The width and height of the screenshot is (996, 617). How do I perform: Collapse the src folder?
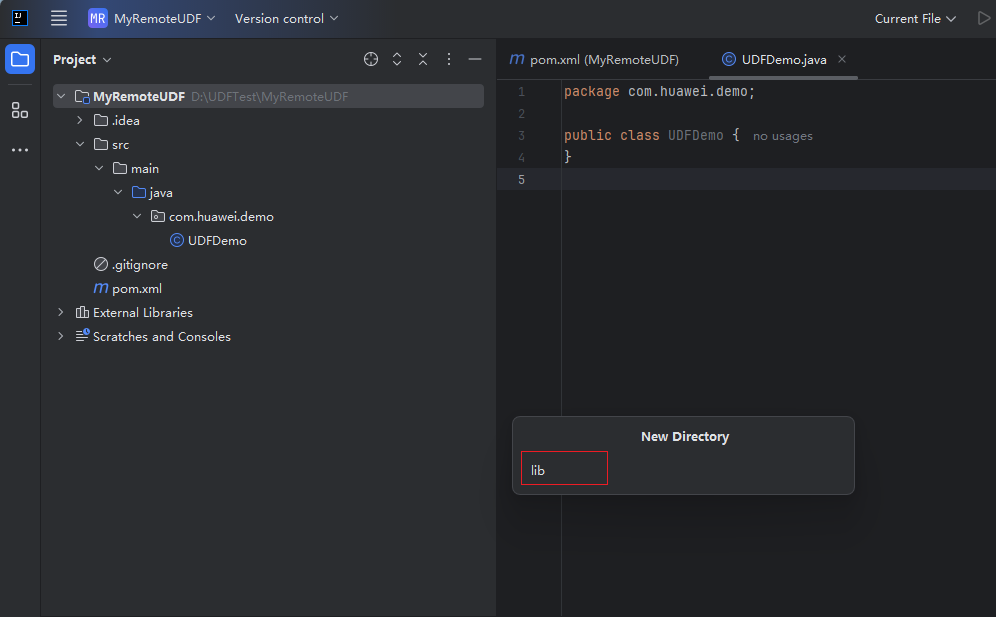(x=80, y=144)
